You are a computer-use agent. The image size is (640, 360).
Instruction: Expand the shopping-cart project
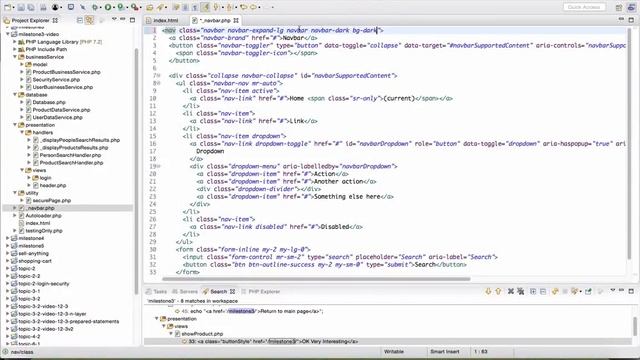pyautogui.click(x=8, y=261)
